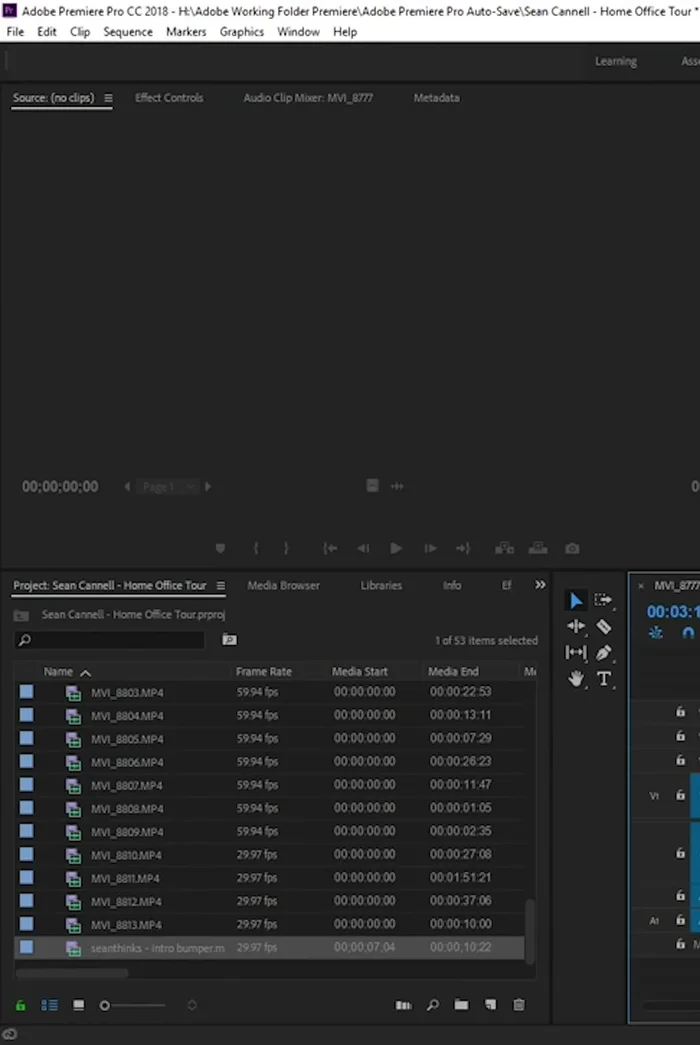Toggle V1 source patch button

pyautogui.click(x=654, y=796)
